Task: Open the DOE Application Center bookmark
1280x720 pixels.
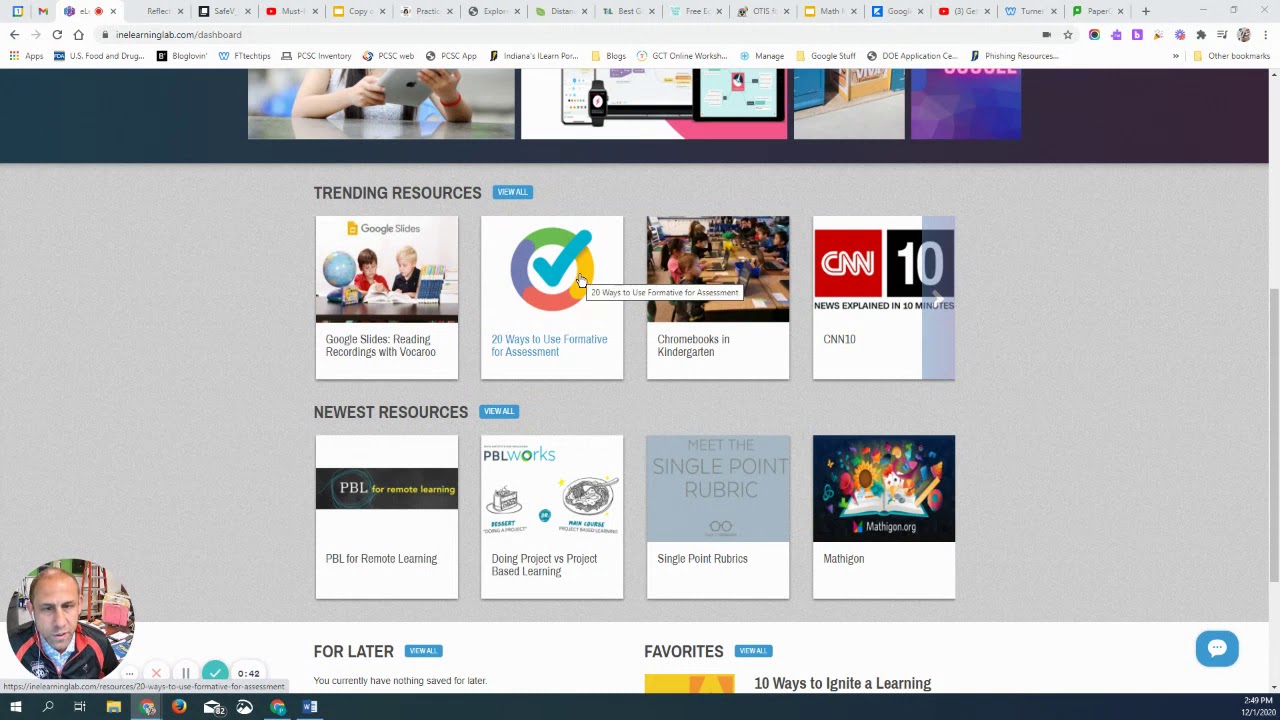Action: [x=912, y=56]
